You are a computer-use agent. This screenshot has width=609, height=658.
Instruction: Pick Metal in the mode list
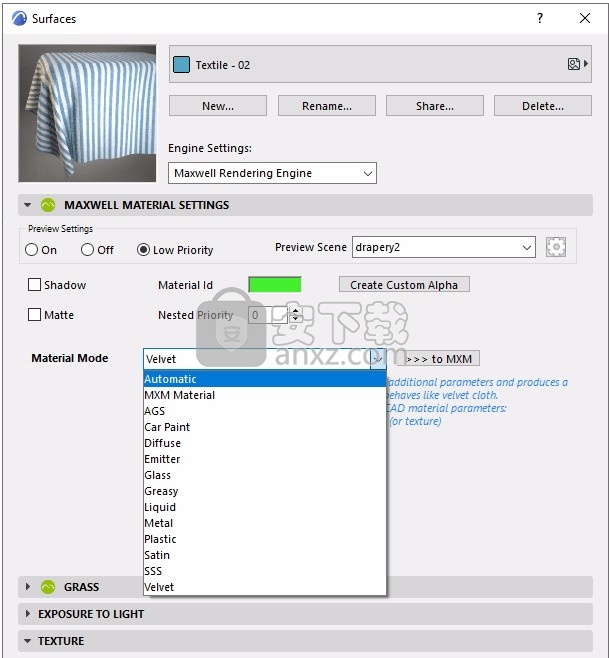[x=264, y=523]
